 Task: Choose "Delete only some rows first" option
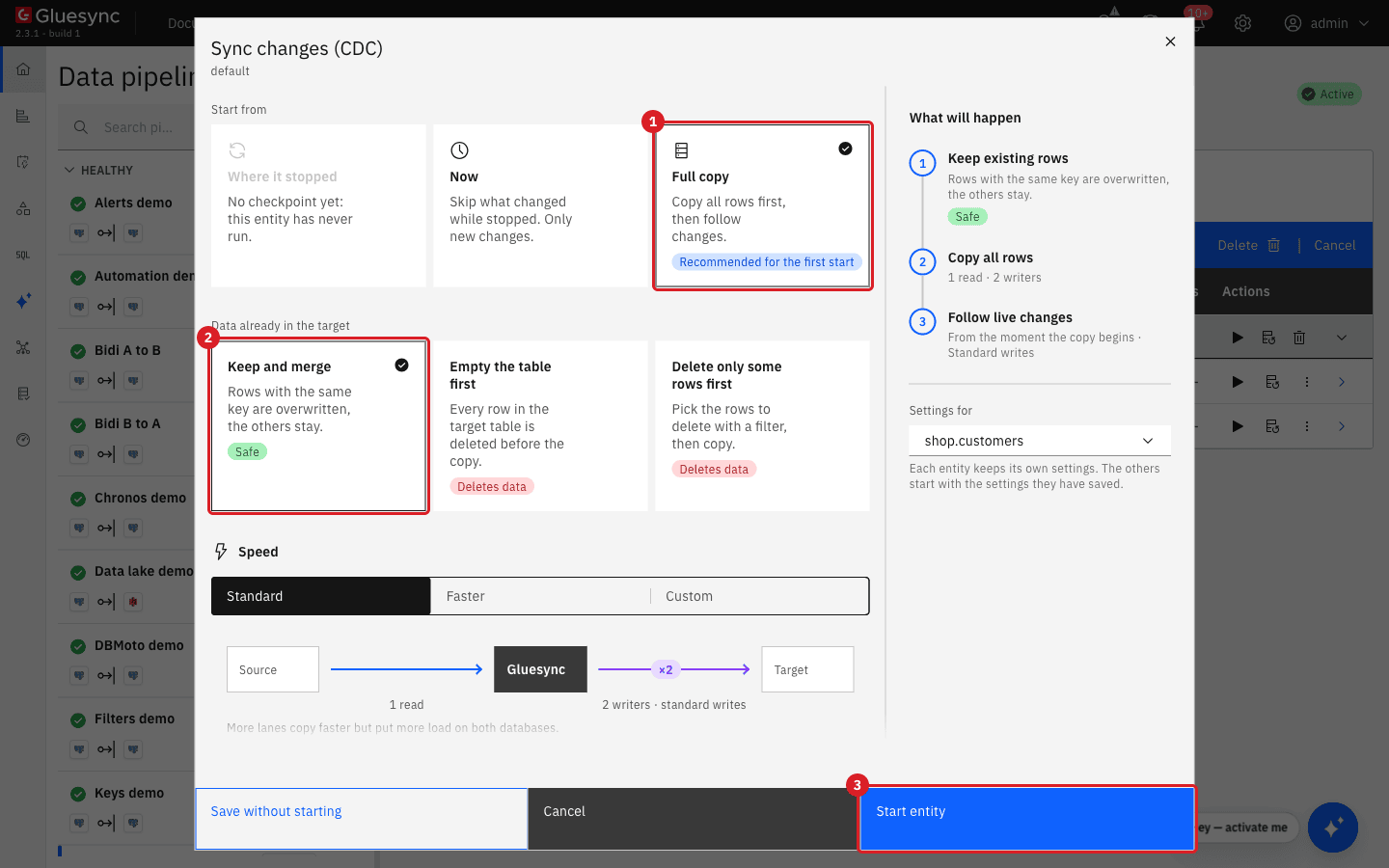point(763,425)
